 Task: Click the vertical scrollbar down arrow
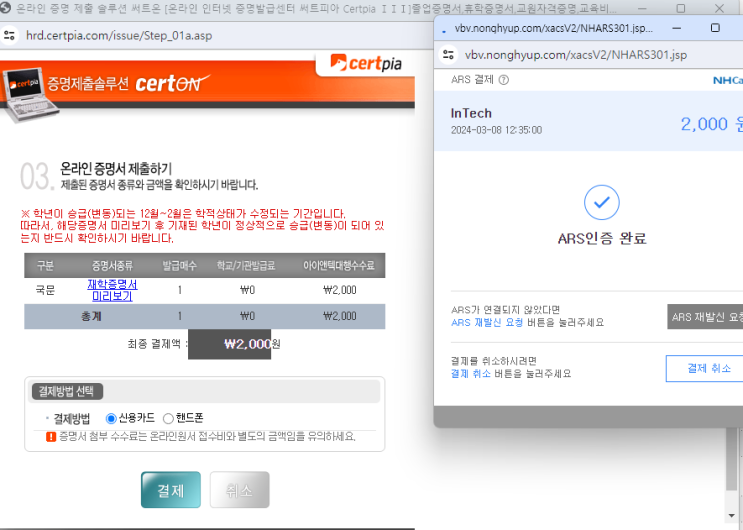click(731, 515)
